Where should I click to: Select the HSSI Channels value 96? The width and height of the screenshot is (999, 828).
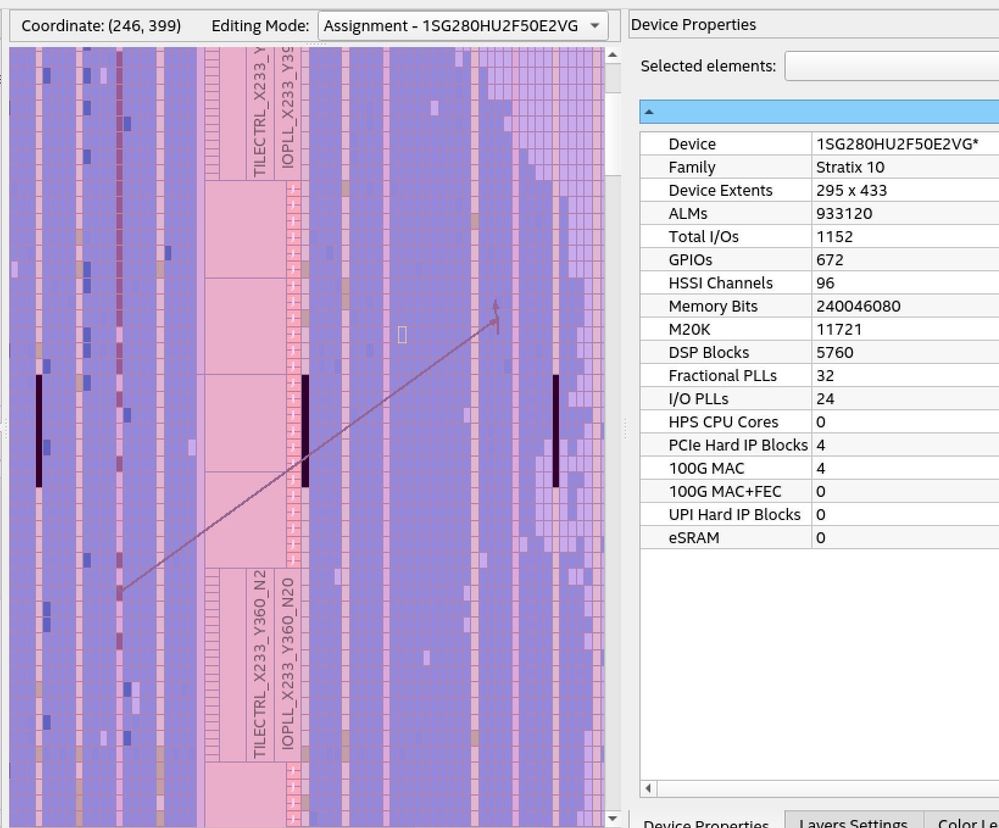click(x=825, y=283)
